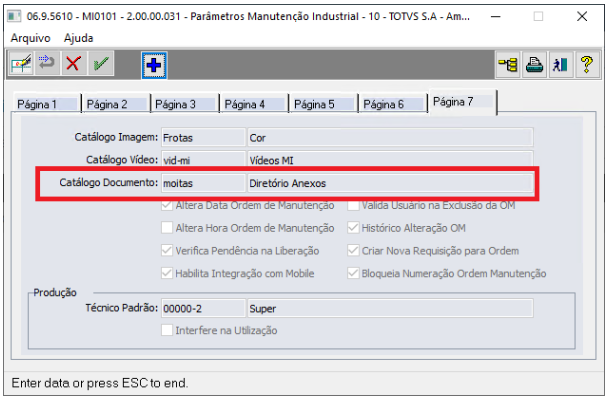Switch to the Página 2 tab
This screenshot has width=608, height=400.
(x=116, y=104)
